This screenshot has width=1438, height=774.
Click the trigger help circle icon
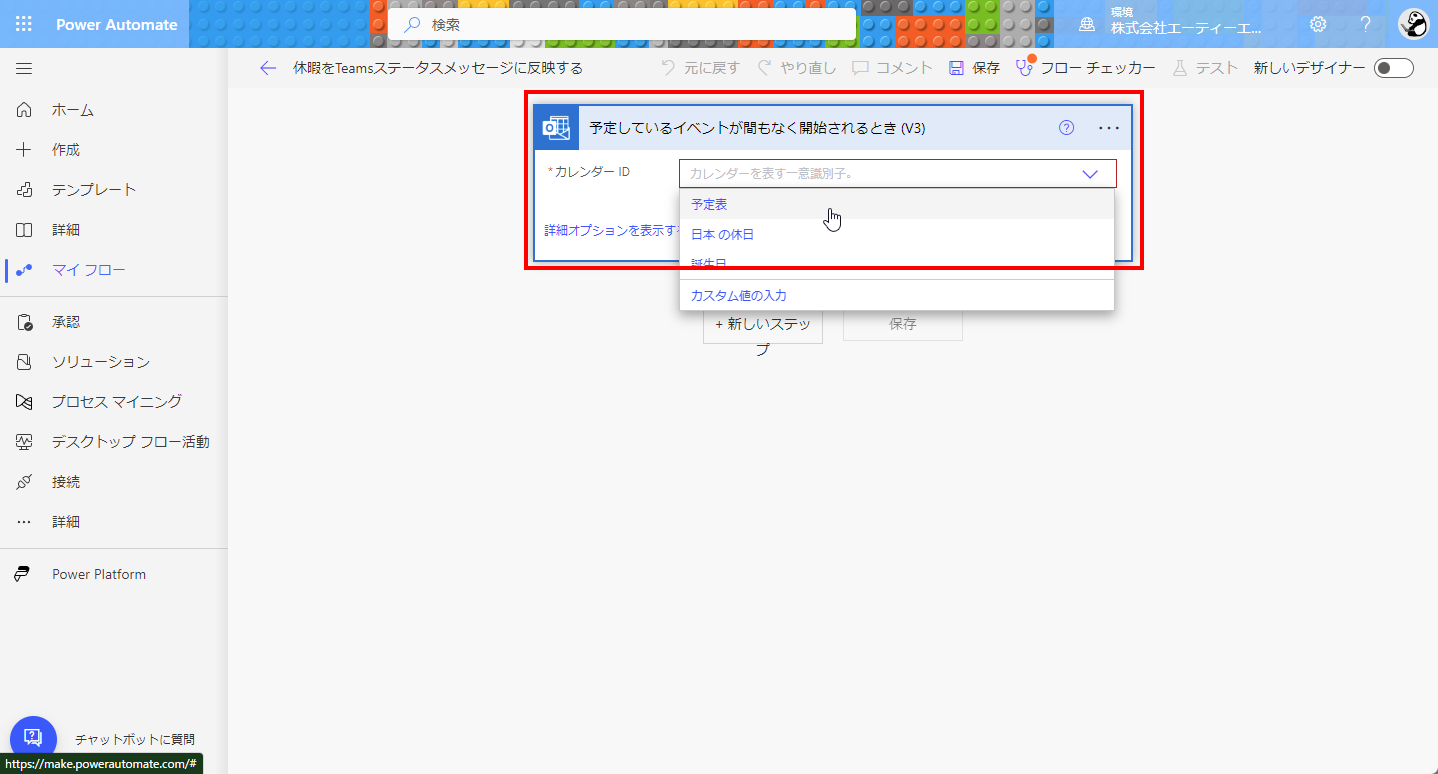point(1067,128)
